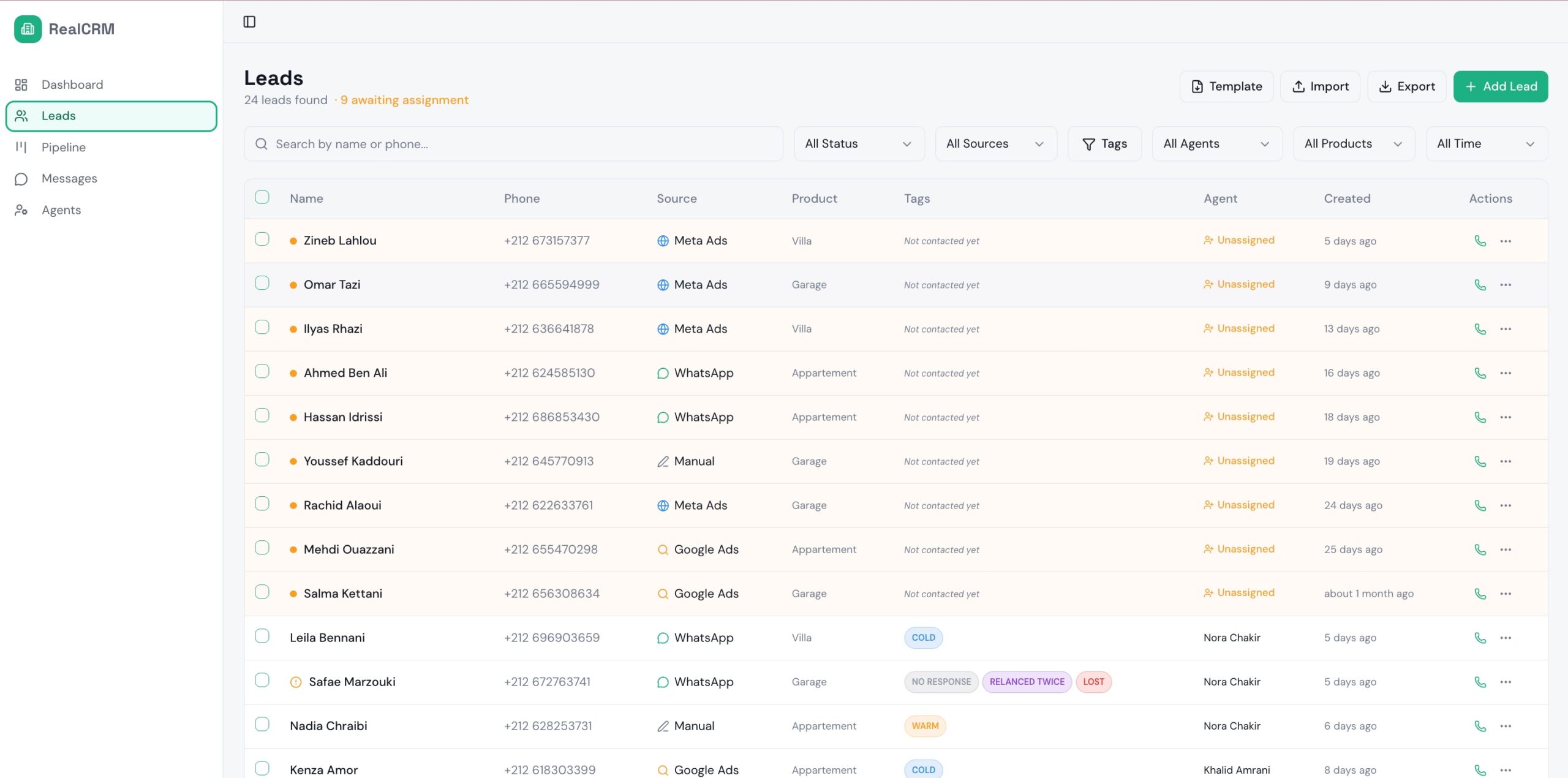Open more actions for Nadia Chraibi
1568x778 pixels.
1506,726
